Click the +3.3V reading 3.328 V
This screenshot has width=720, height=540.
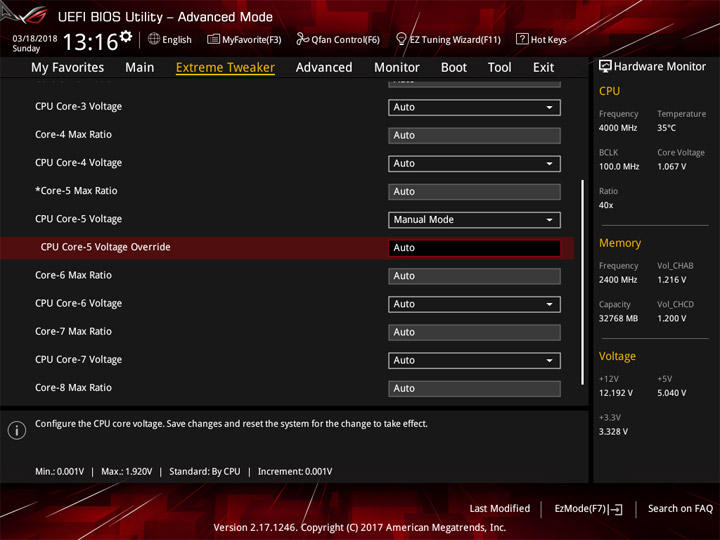[x=613, y=432]
